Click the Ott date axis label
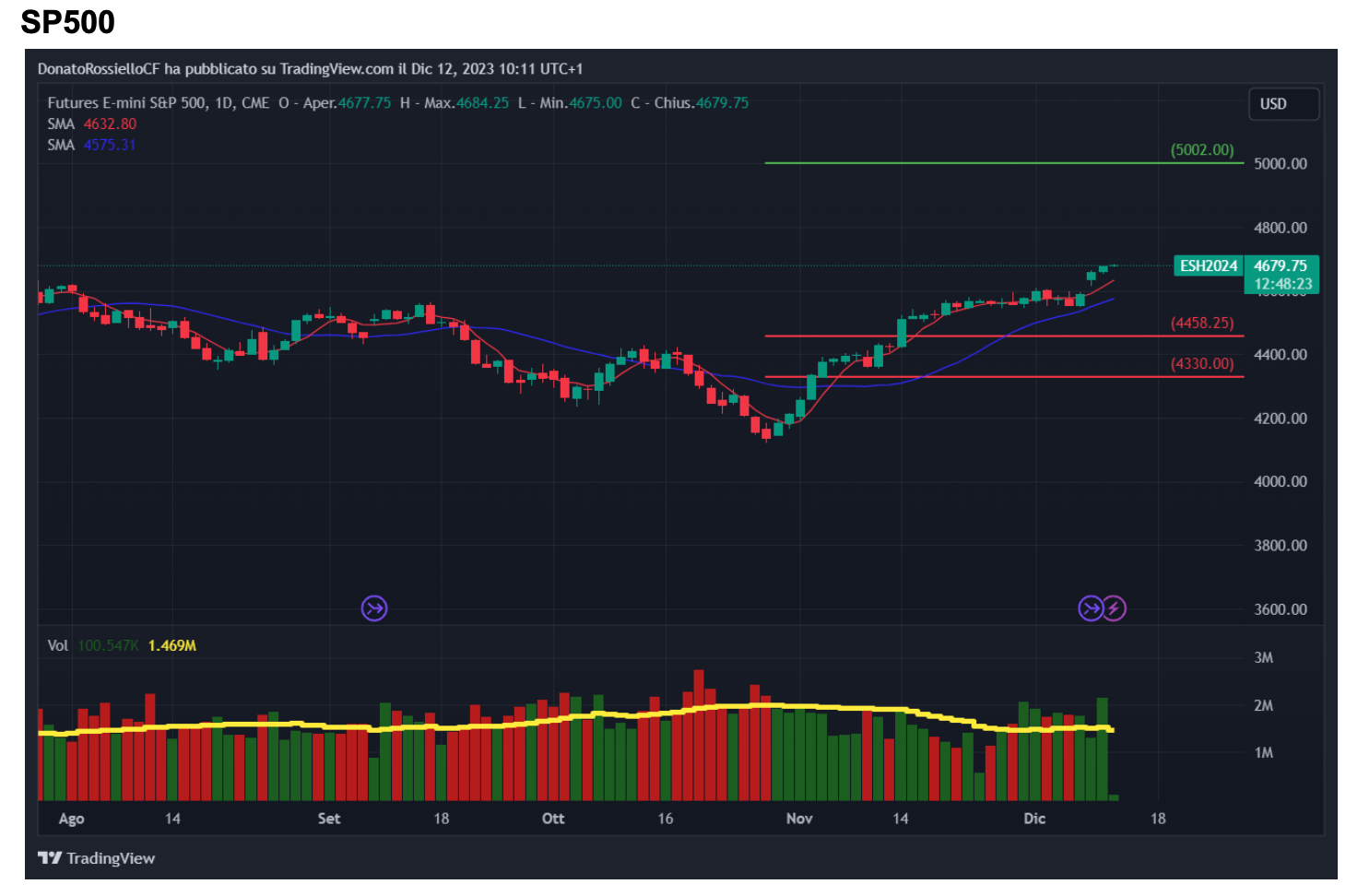 pyautogui.click(x=553, y=819)
